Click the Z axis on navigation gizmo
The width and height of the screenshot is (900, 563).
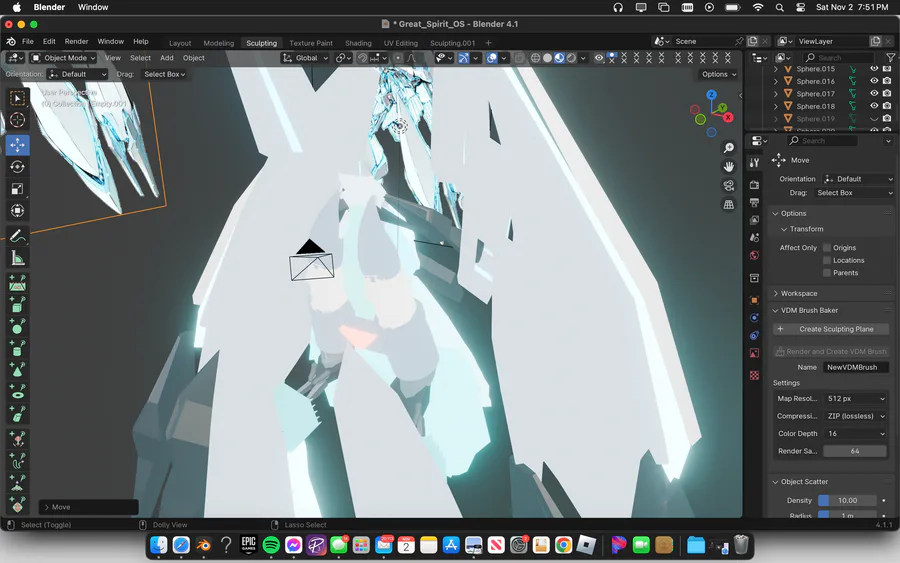click(x=711, y=95)
